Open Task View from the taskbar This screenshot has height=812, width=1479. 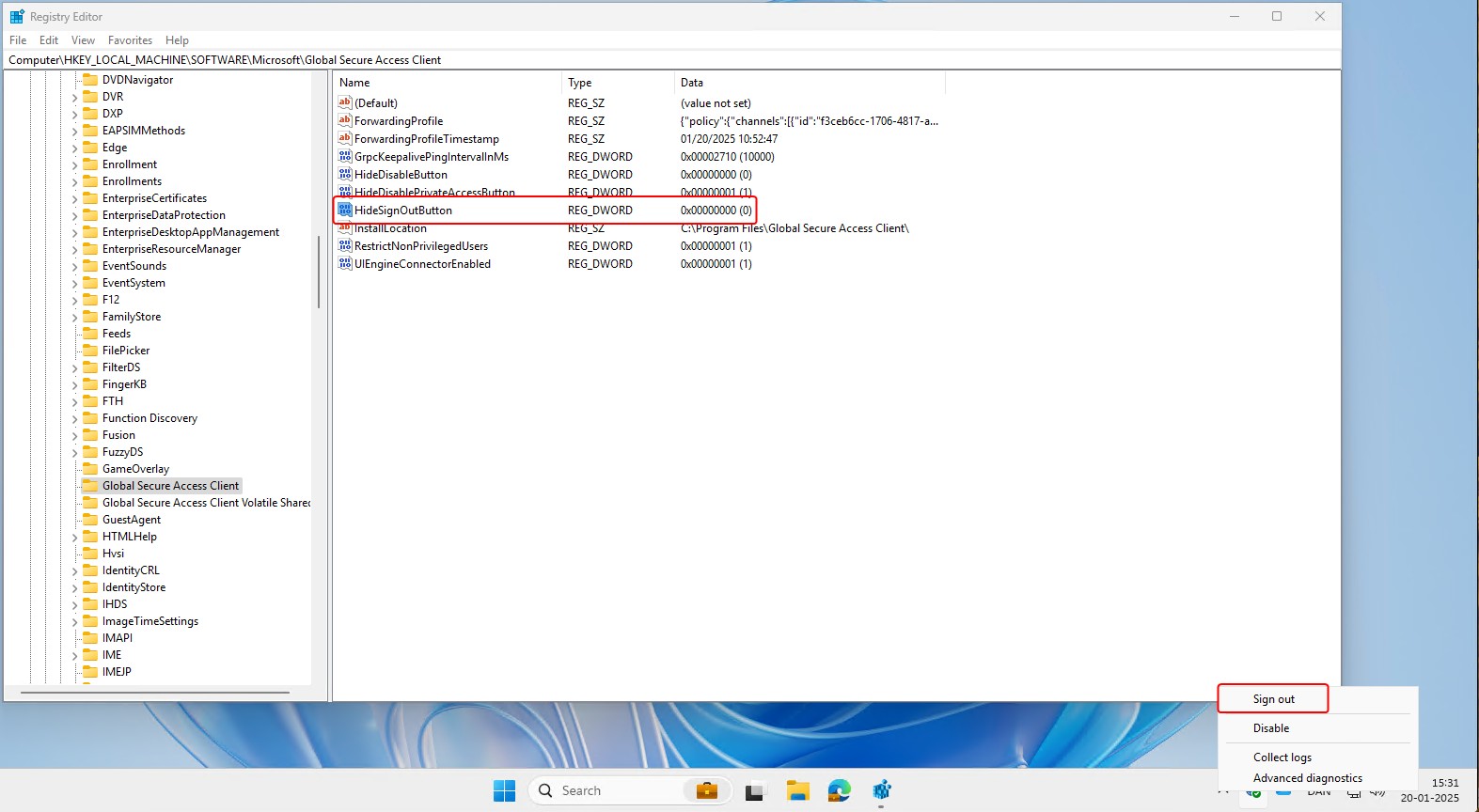pos(755,790)
